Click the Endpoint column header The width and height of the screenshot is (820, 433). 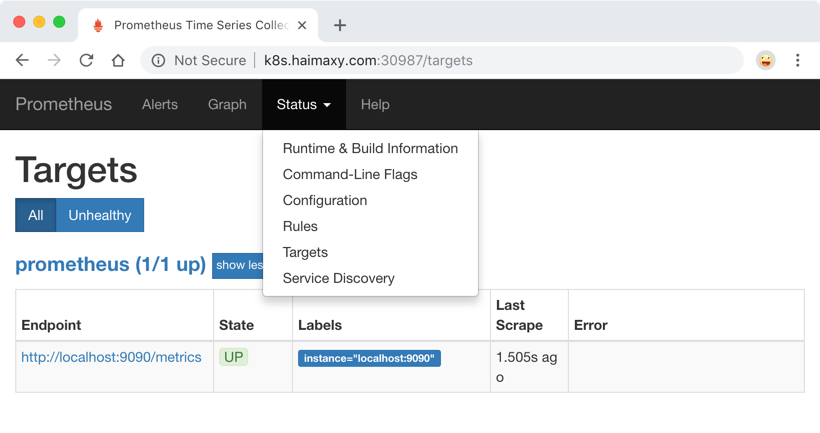point(51,325)
